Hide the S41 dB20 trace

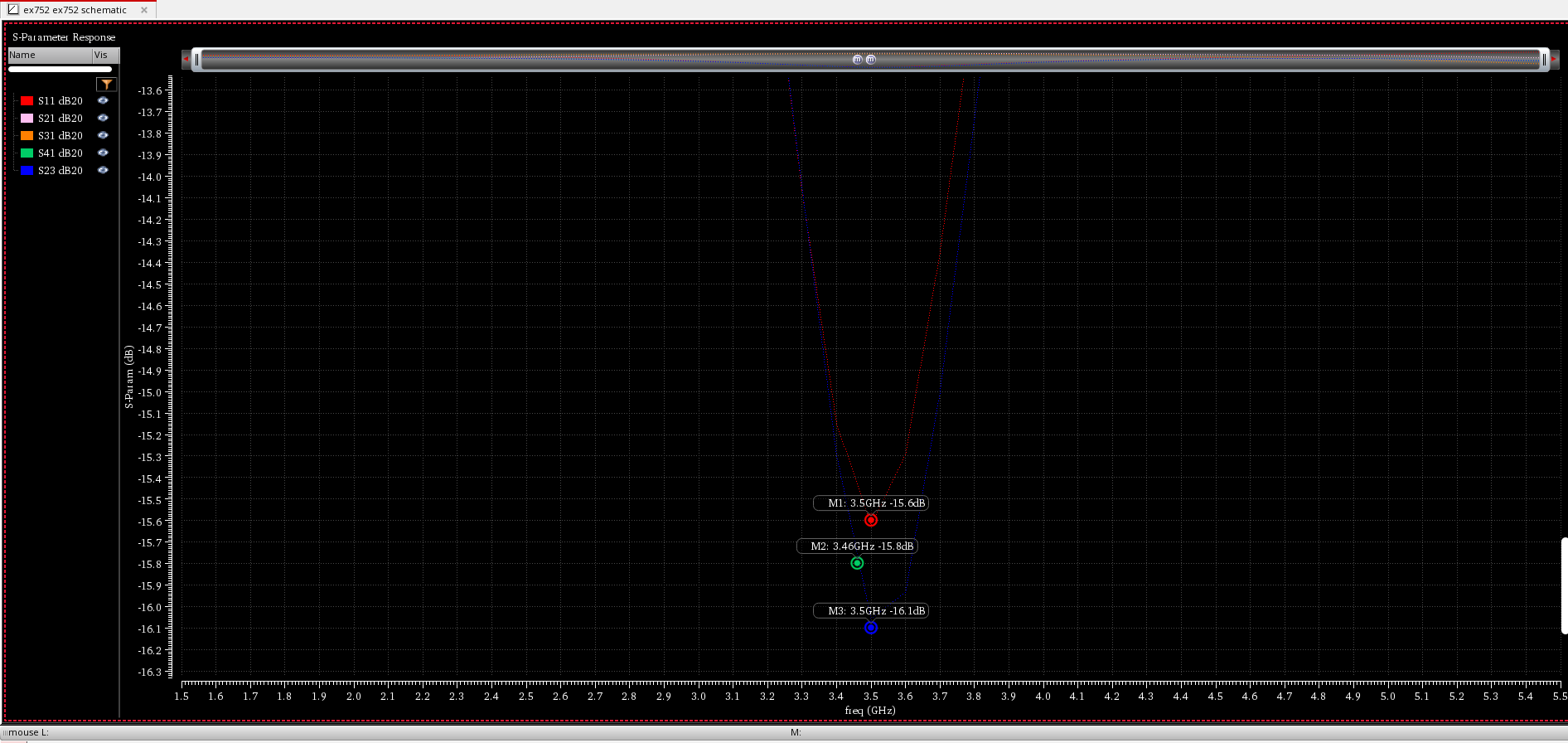pyautogui.click(x=103, y=153)
